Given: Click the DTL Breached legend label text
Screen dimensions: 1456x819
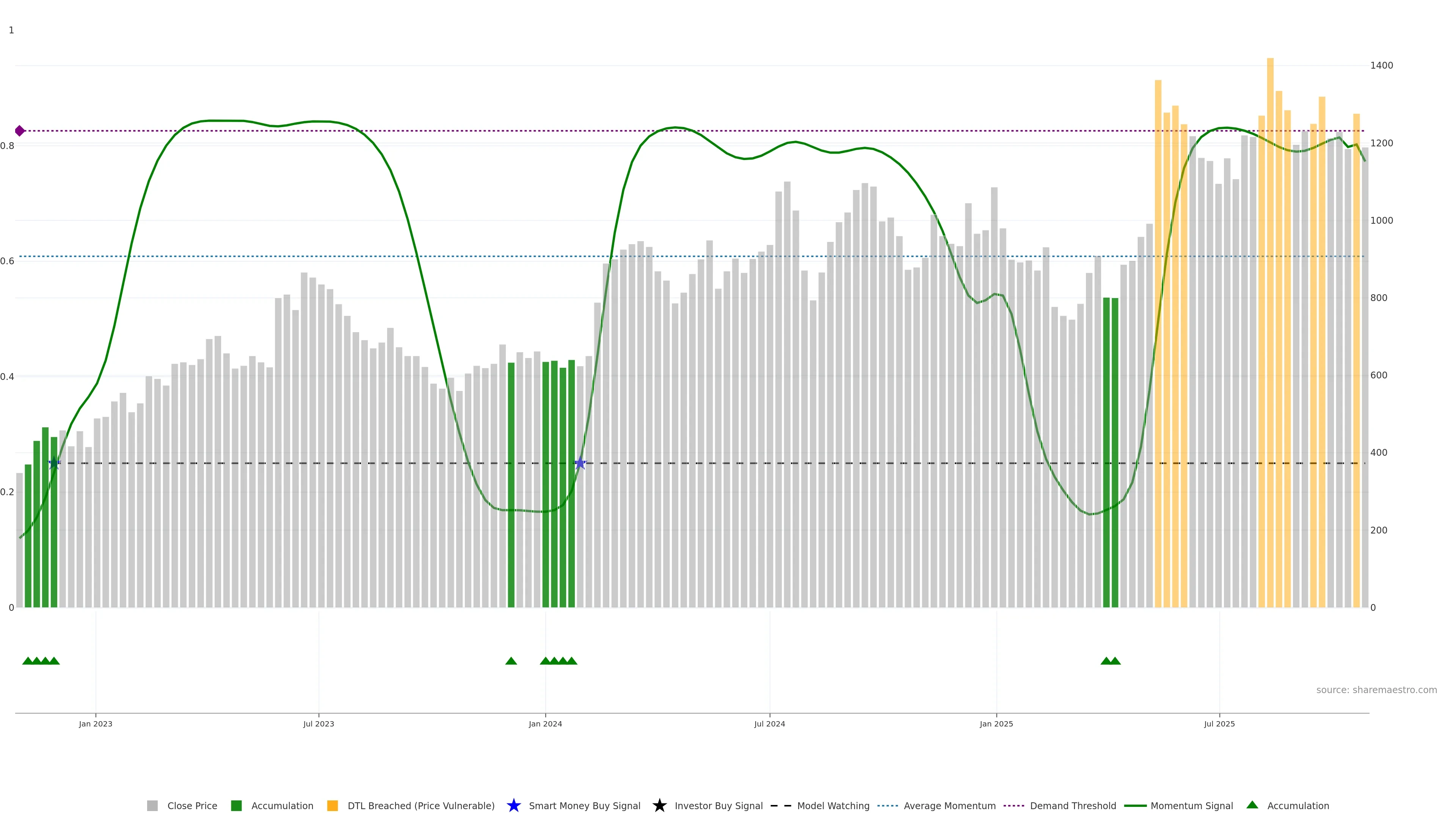Looking at the screenshot, I should coord(420,805).
